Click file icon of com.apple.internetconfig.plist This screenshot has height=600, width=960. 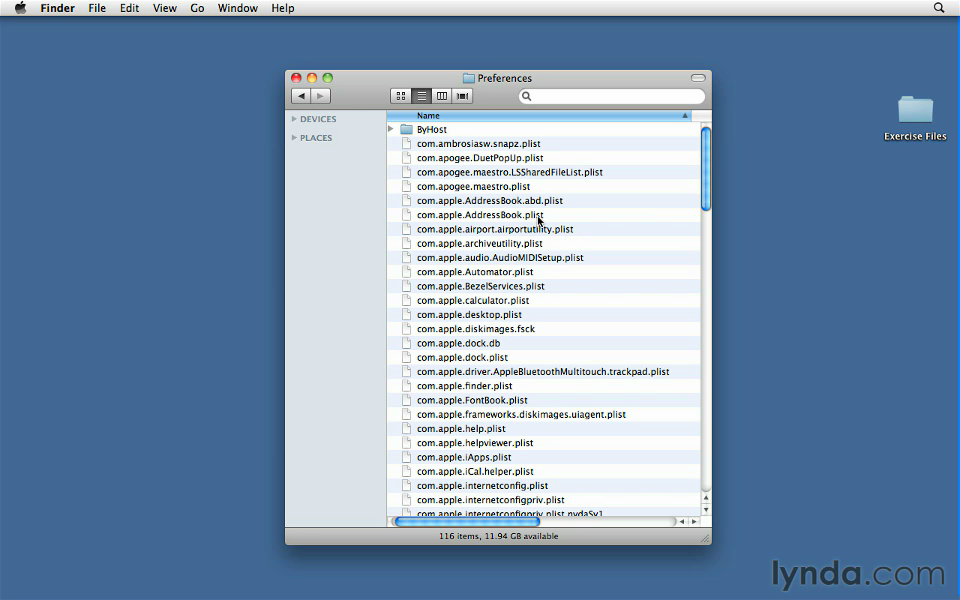tap(406, 486)
